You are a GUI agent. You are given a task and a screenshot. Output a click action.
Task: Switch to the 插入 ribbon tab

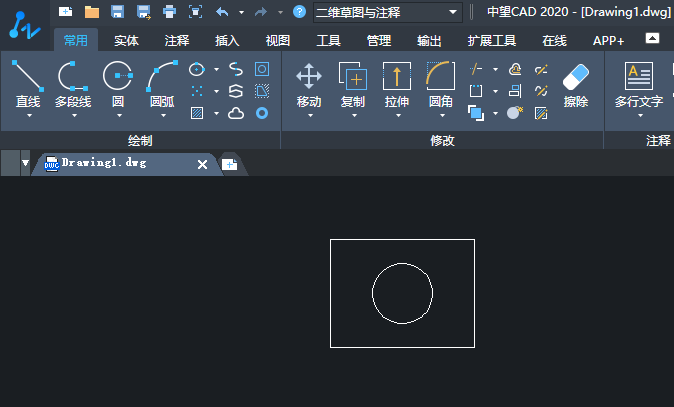coord(227,41)
